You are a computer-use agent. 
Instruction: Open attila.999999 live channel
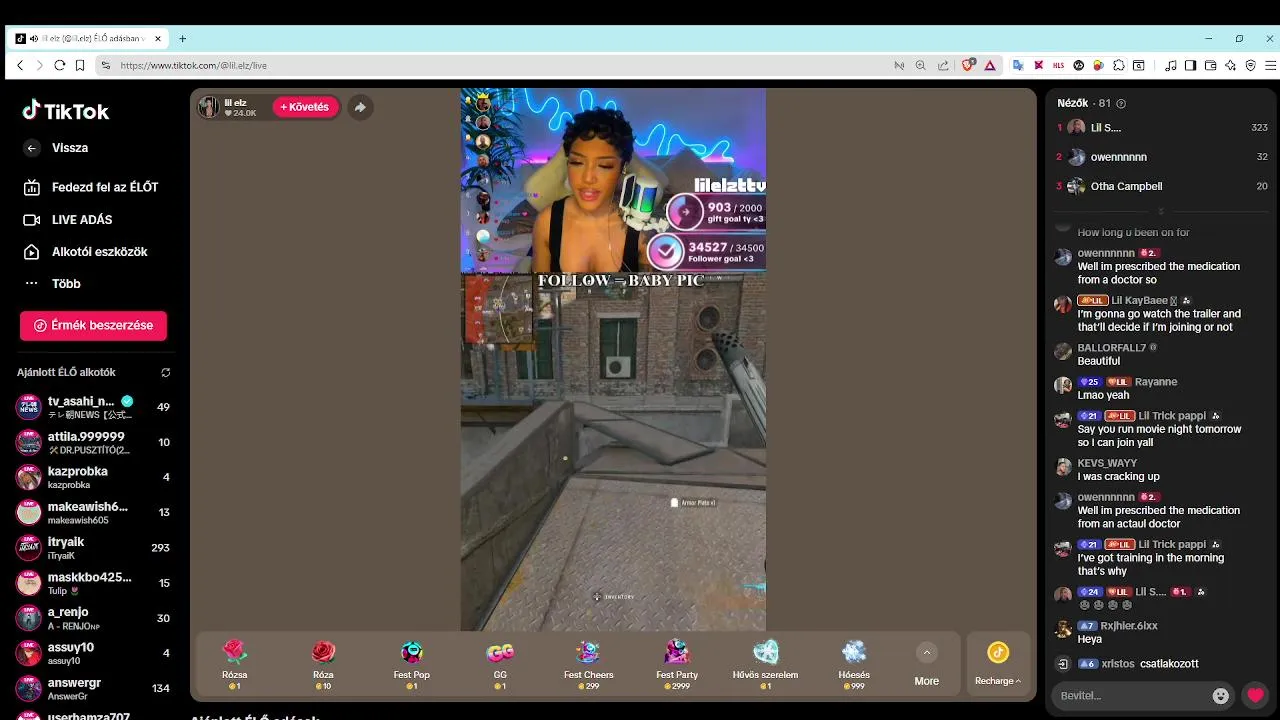(93, 442)
